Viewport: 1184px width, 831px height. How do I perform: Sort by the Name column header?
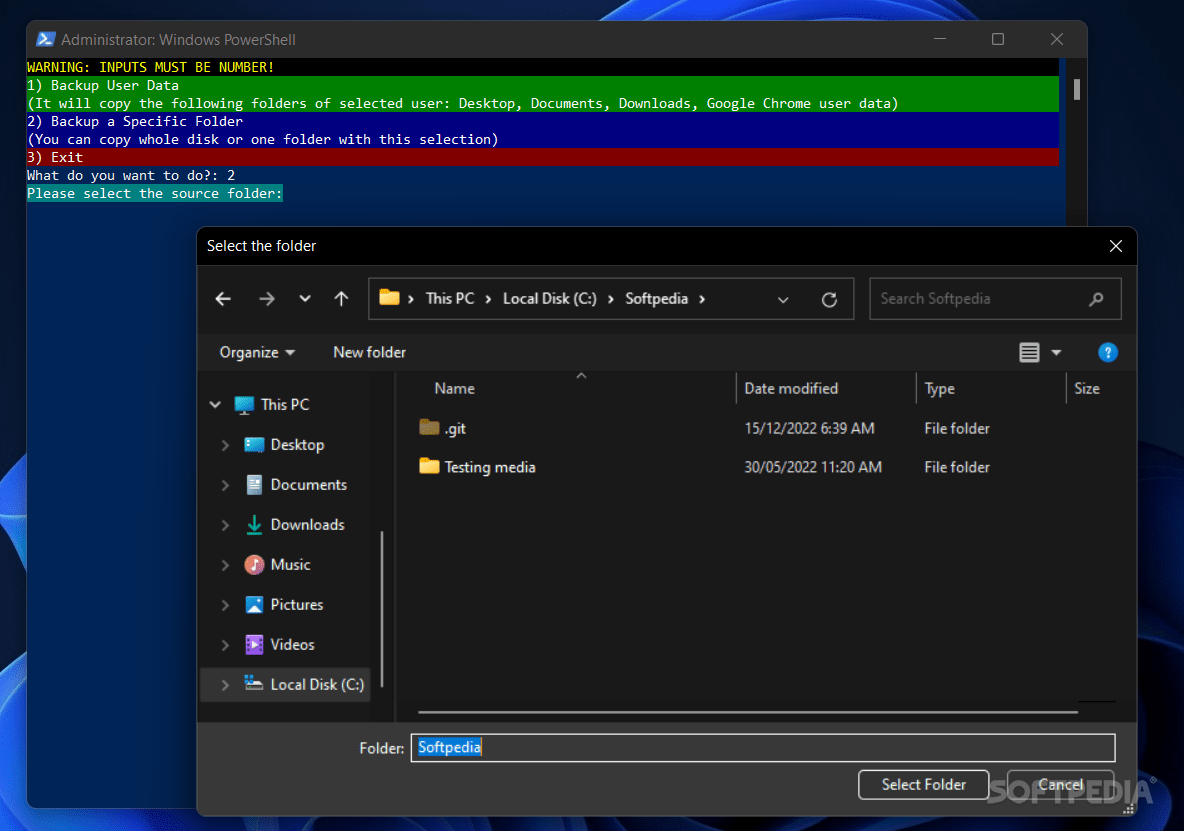point(454,389)
